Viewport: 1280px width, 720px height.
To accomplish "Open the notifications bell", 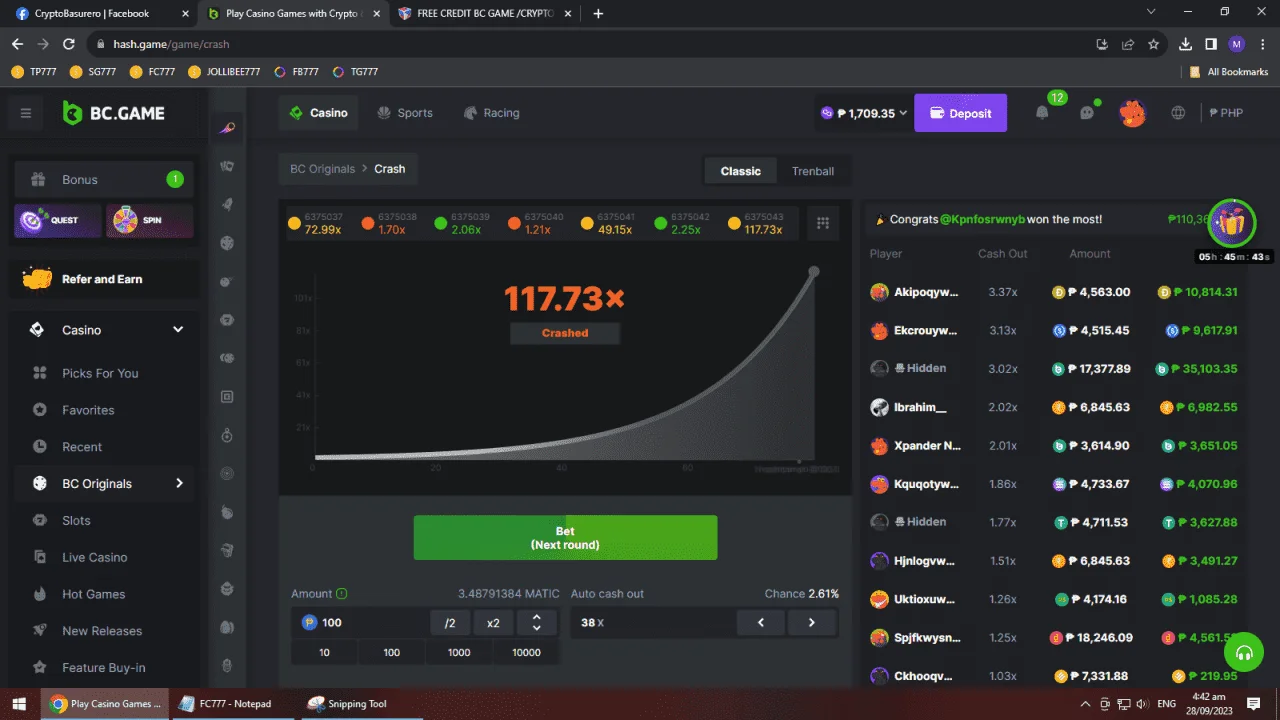I will 1042,113.
